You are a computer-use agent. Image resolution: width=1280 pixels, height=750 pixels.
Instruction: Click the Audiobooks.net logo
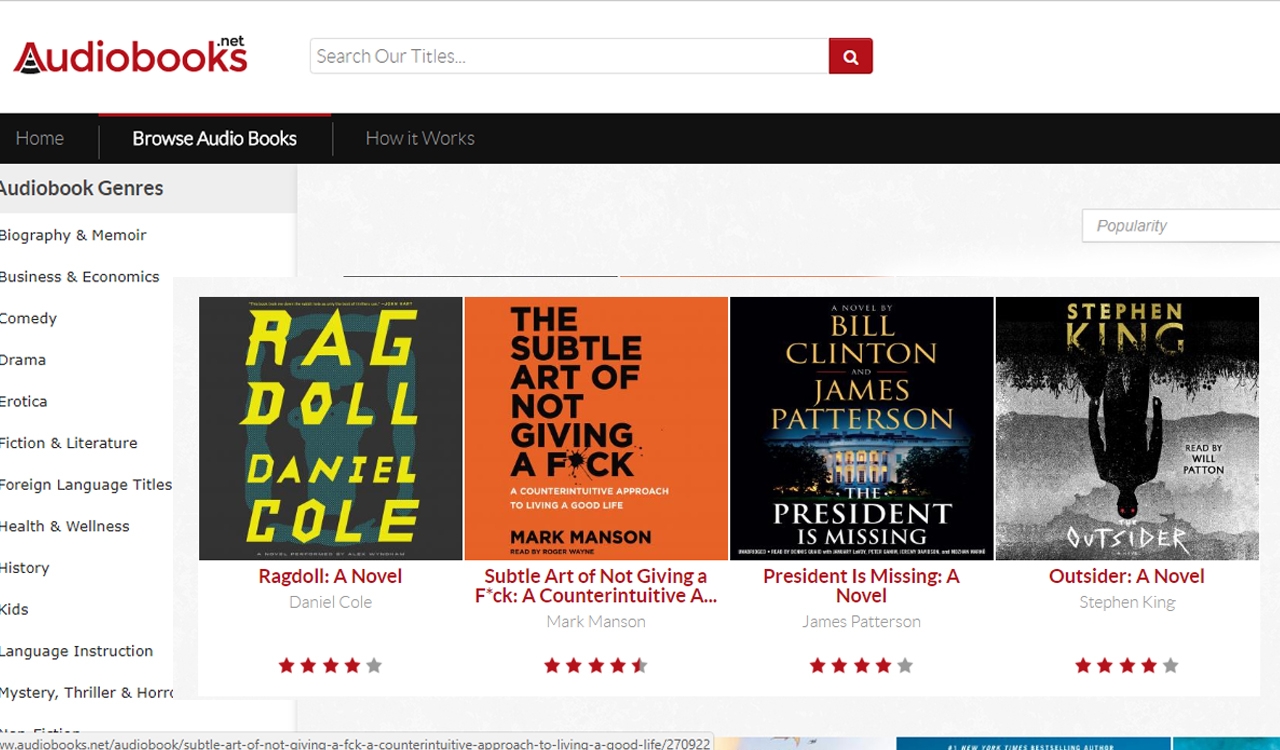point(130,55)
